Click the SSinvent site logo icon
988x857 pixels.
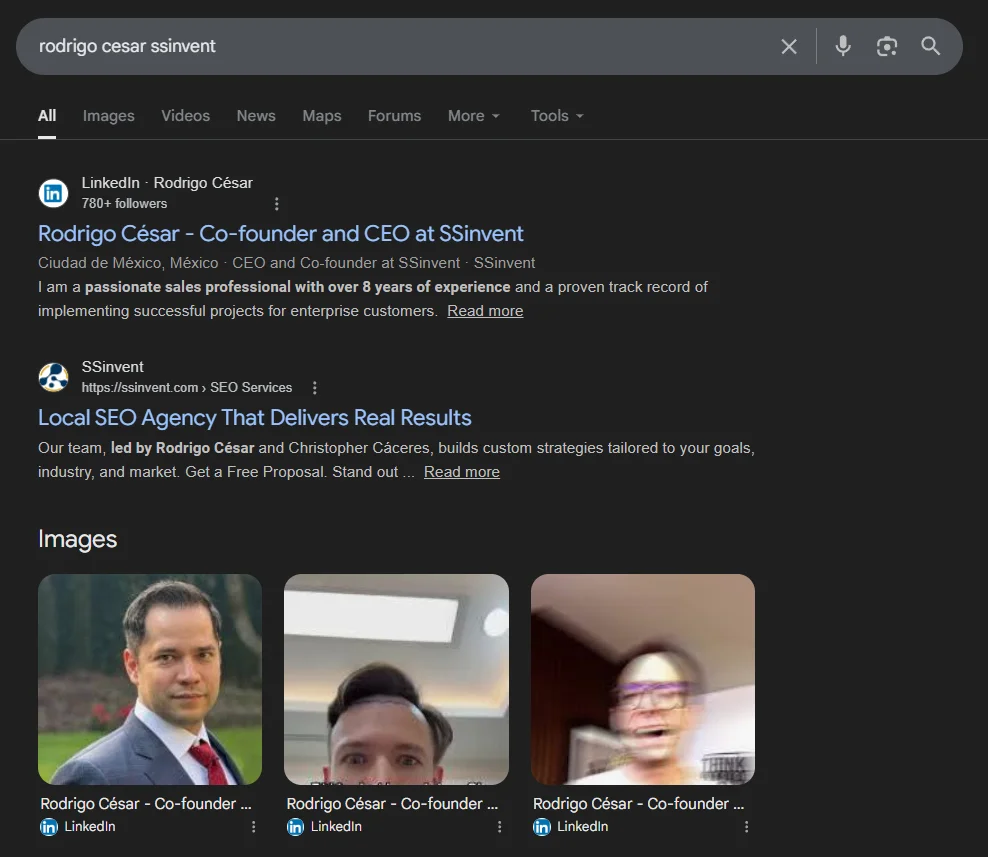pos(53,377)
